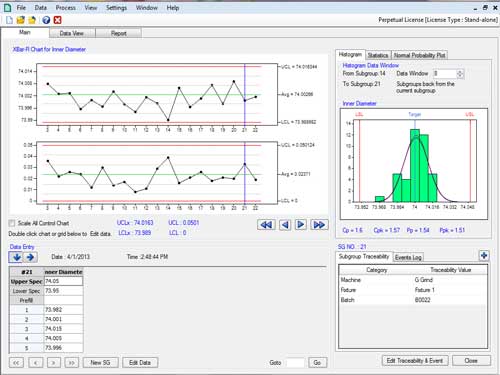Click the Batch traceability row
The width and height of the screenshot is (500, 375).
pos(413,300)
